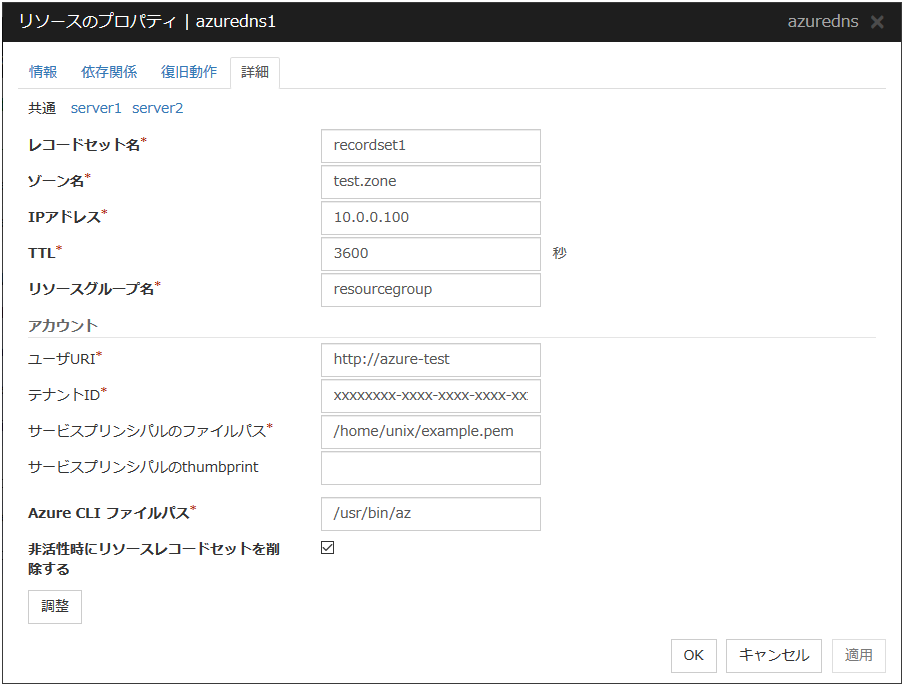Open the server2 settings link
The image size is (904, 686).
pyautogui.click(x=158, y=108)
